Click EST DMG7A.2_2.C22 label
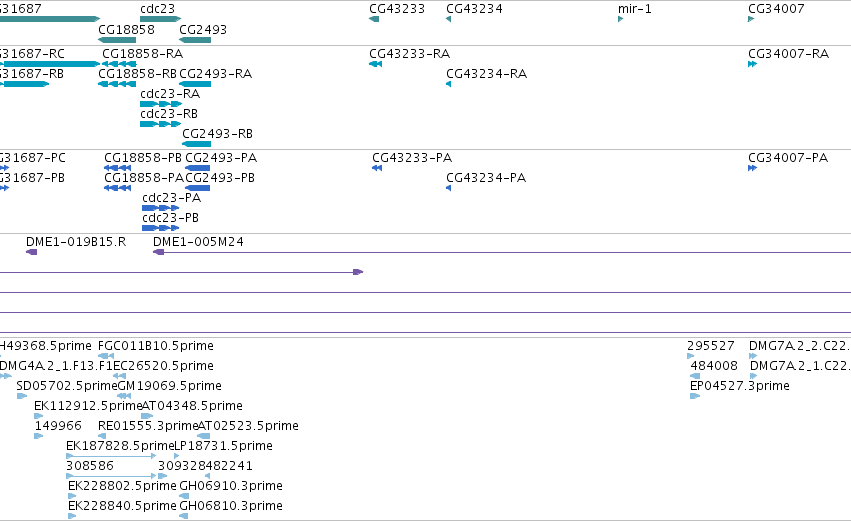 799,346
